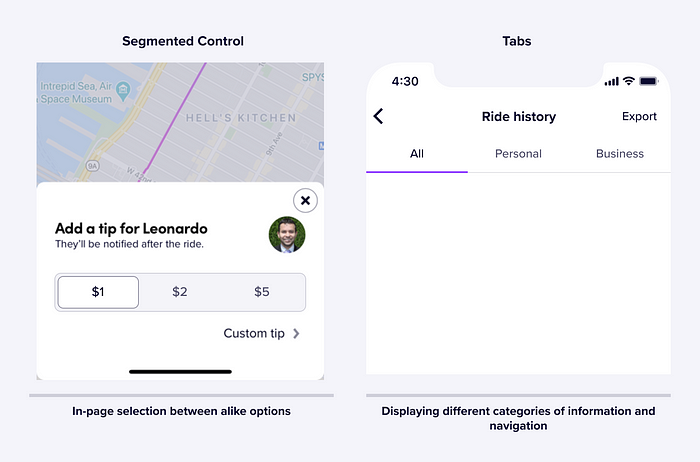Click the purple route line on map
The height and width of the screenshot is (462, 700).
pos(174,122)
